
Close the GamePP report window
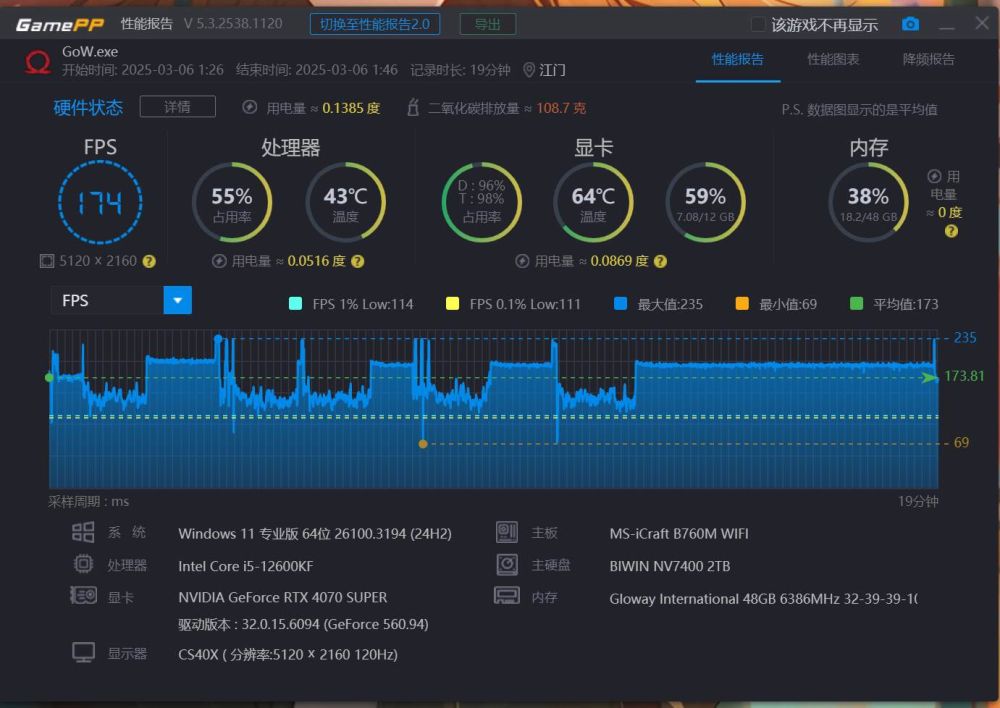pos(982,23)
